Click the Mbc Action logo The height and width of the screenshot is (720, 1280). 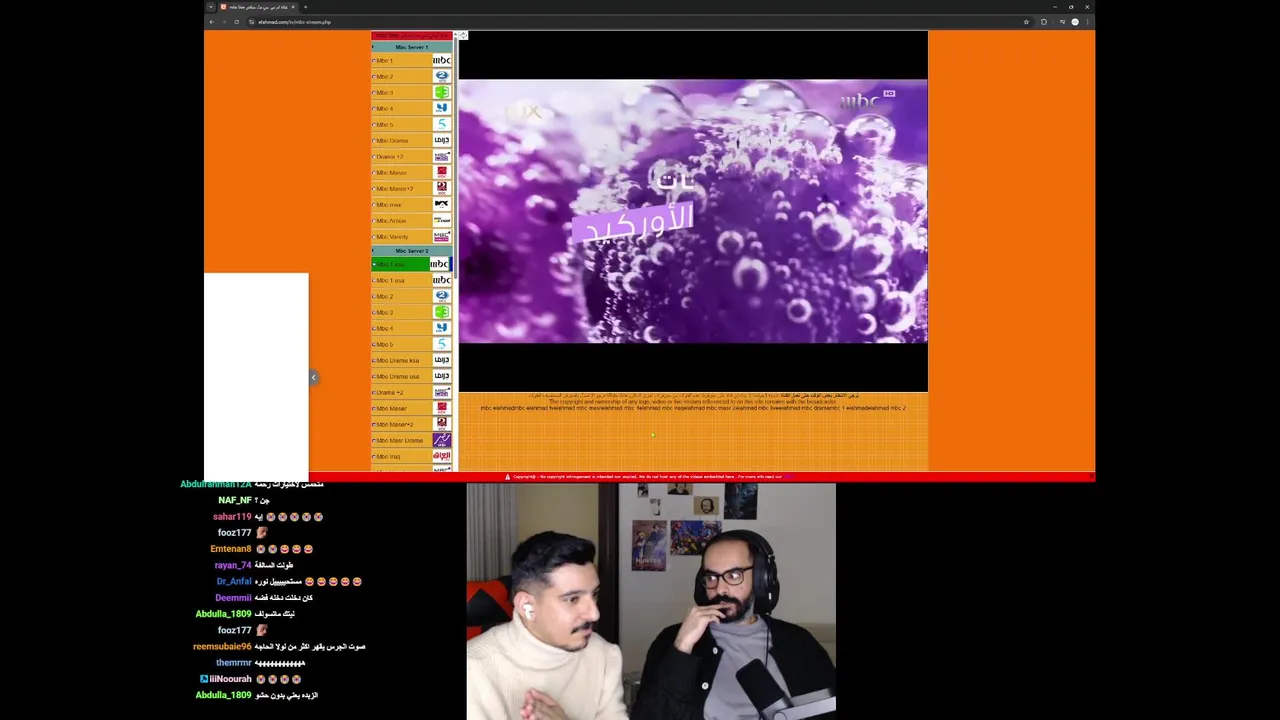(441, 220)
